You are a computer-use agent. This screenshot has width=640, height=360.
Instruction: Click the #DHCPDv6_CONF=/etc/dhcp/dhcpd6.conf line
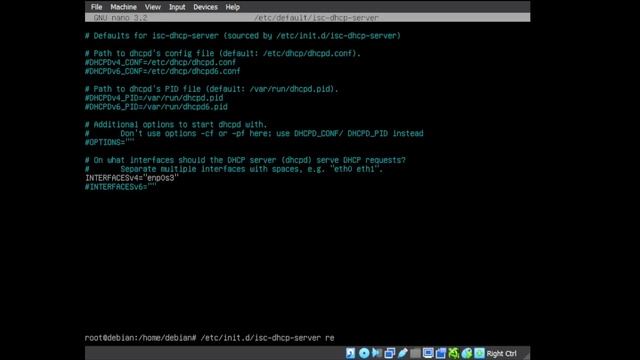point(162,71)
